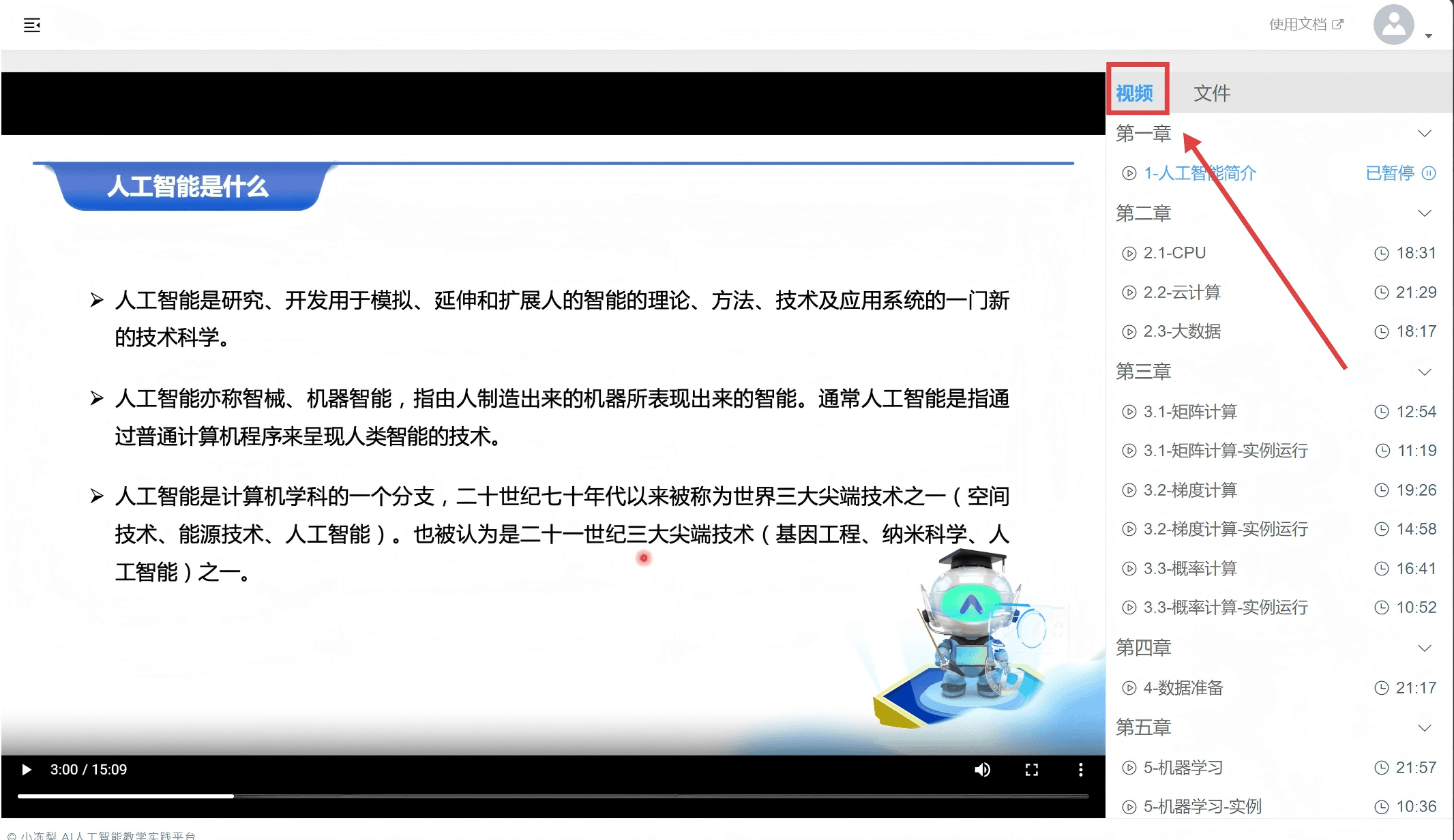Play icon next to 2.1-CPU video
This screenshot has width=1454, height=840.
(1129, 254)
